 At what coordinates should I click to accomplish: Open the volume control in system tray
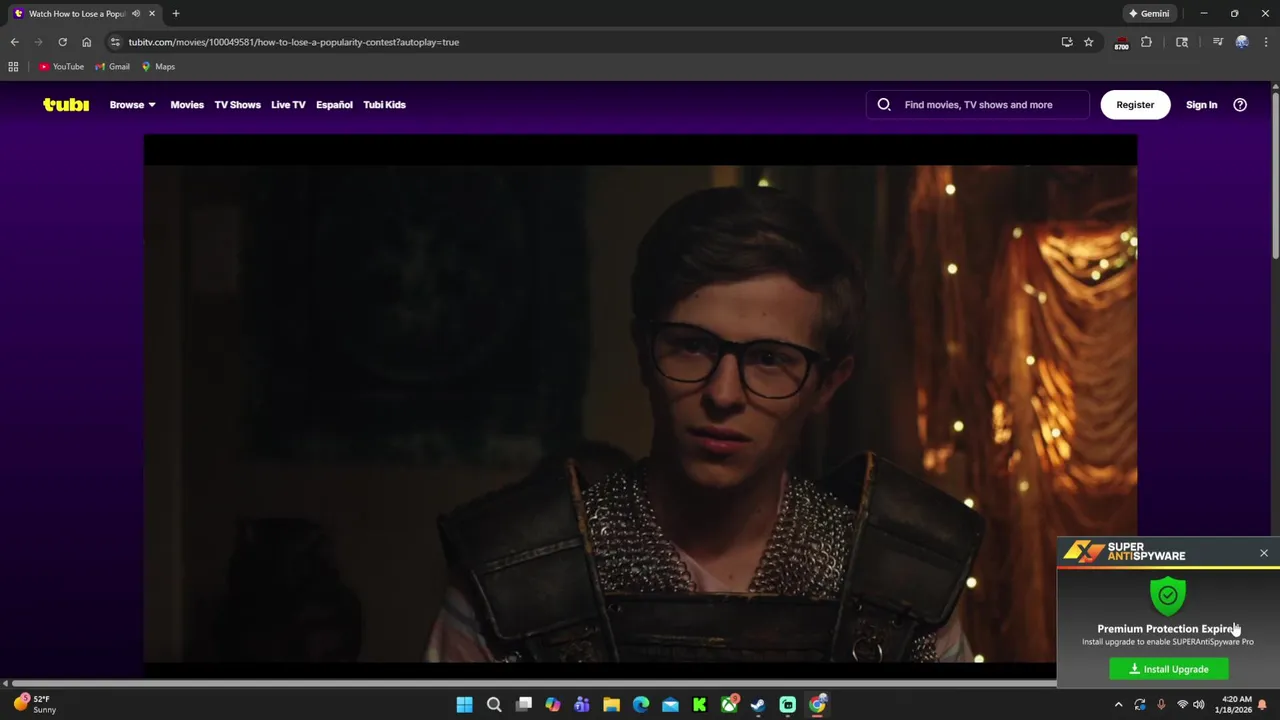(x=1199, y=705)
